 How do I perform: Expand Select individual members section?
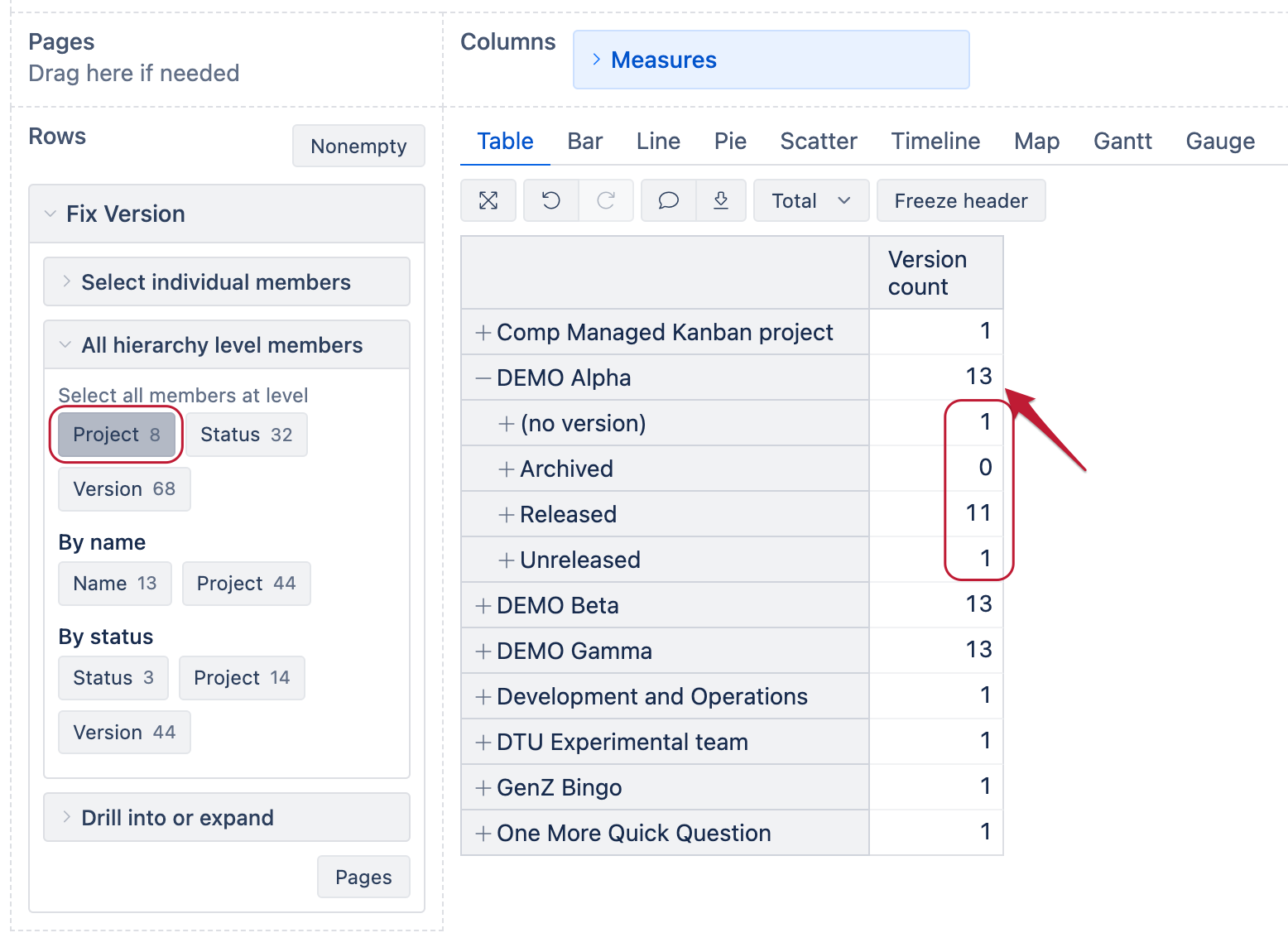pyautogui.click(x=215, y=281)
